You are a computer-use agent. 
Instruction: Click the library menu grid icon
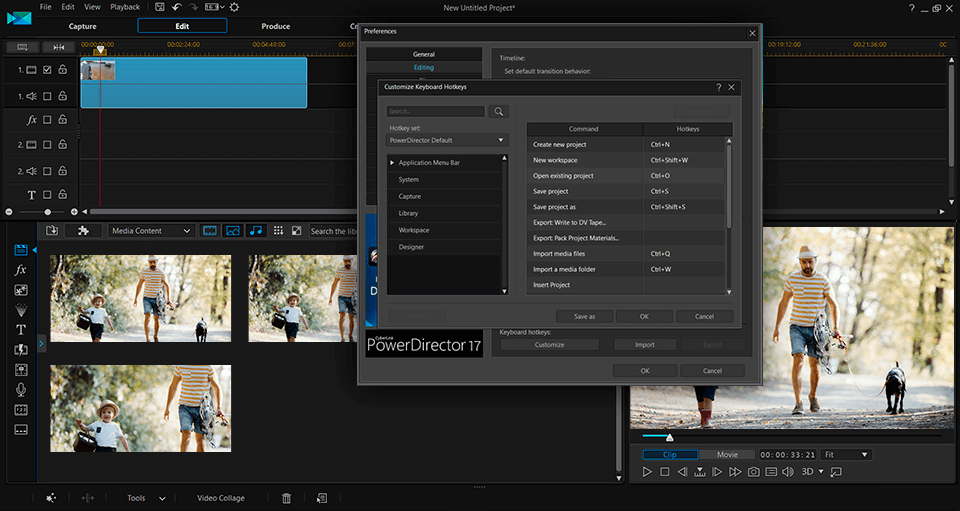pos(279,231)
